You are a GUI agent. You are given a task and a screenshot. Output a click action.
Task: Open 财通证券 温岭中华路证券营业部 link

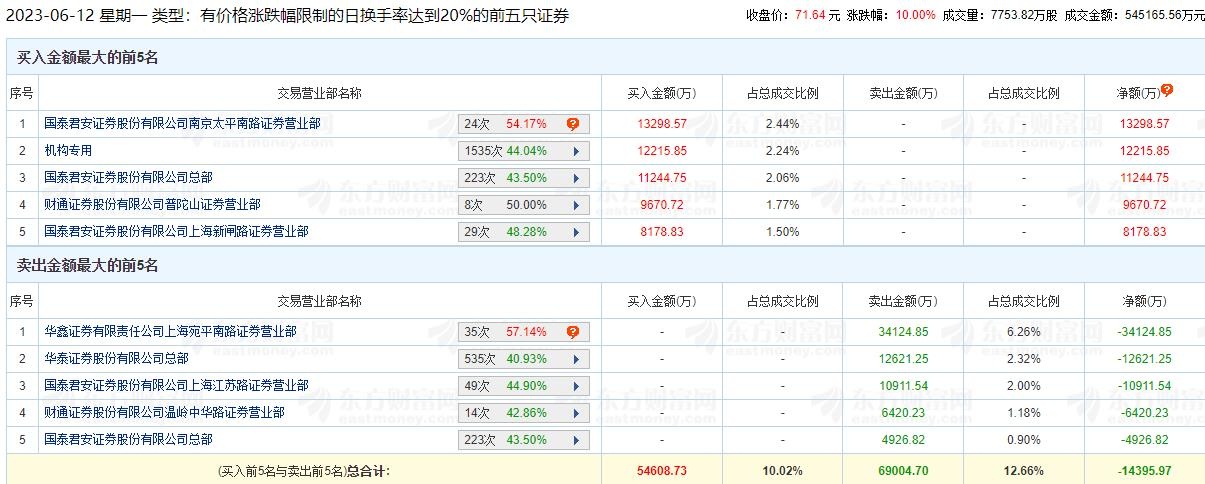click(164, 412)
